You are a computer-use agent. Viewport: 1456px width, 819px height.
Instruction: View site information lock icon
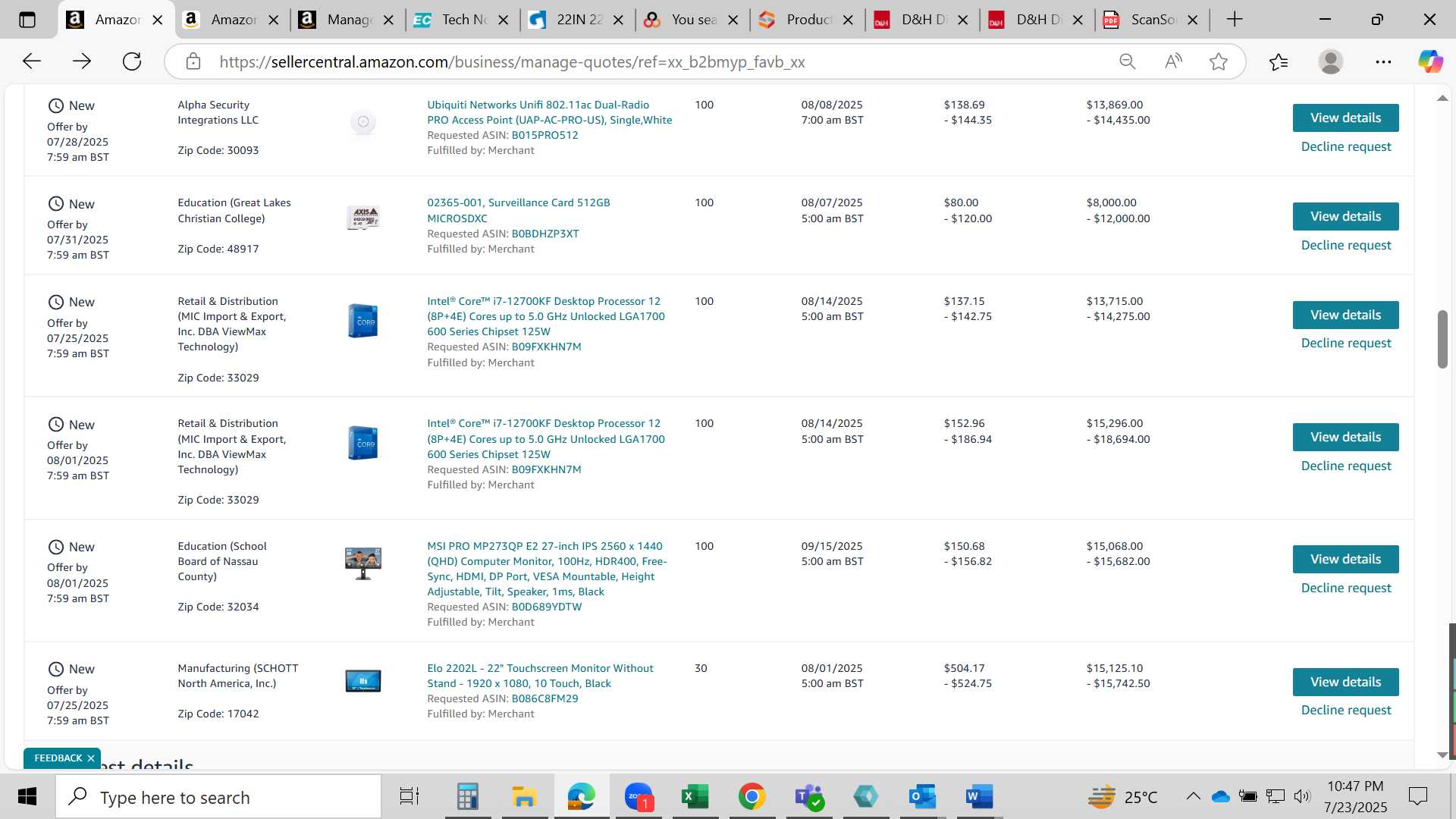point(193,61)
